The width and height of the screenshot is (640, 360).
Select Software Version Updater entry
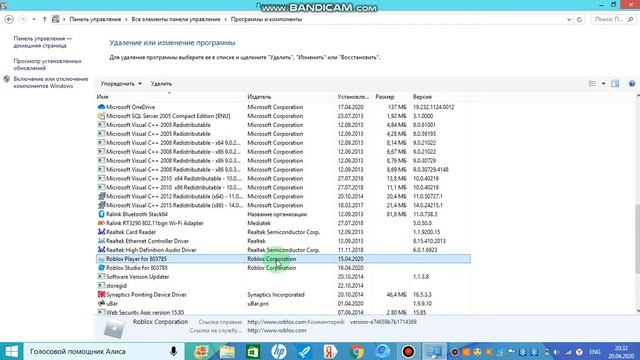[283, 277]
